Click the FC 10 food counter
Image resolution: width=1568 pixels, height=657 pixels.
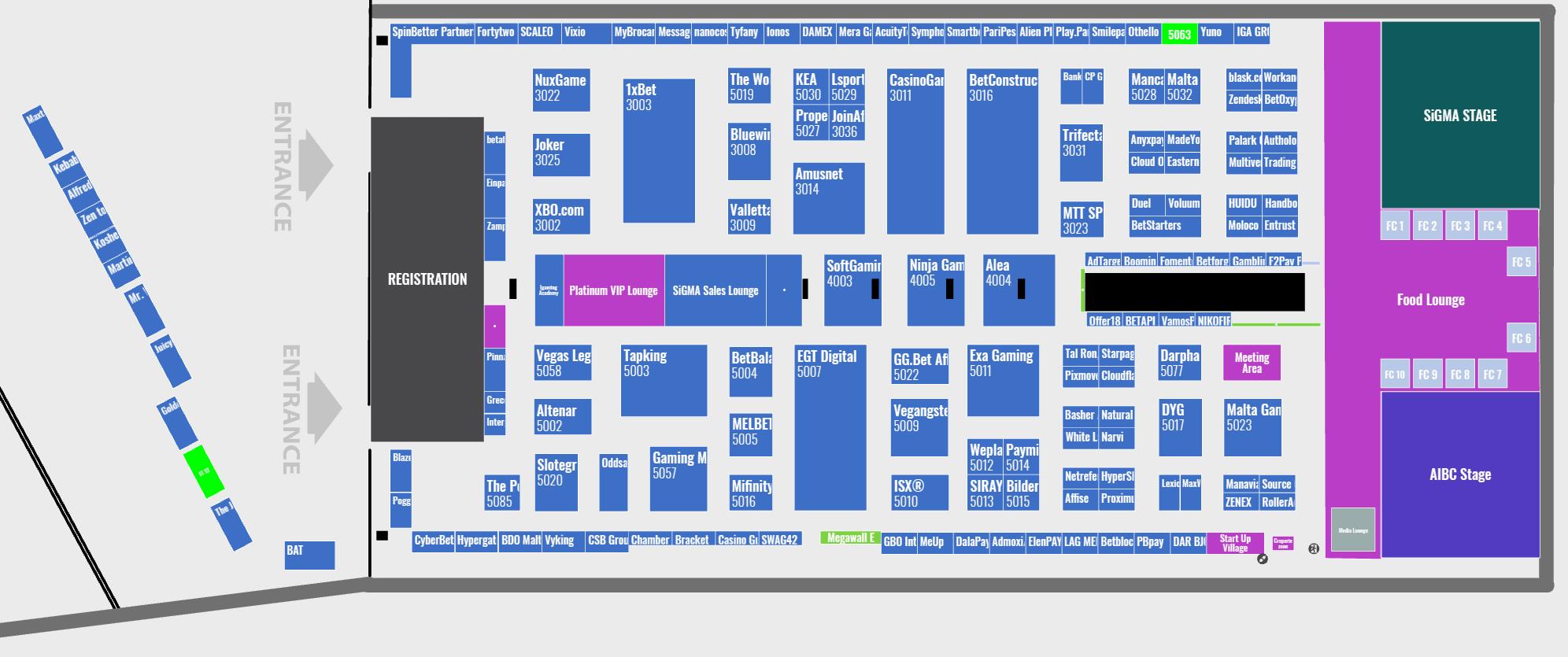[1396, 375]
